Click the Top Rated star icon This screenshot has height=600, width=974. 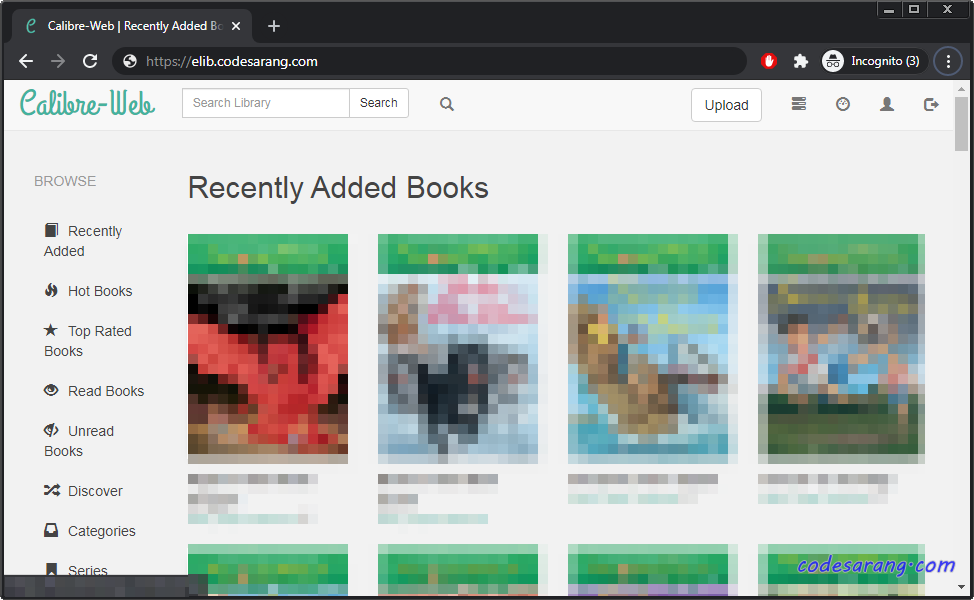[x=51, y=330]
